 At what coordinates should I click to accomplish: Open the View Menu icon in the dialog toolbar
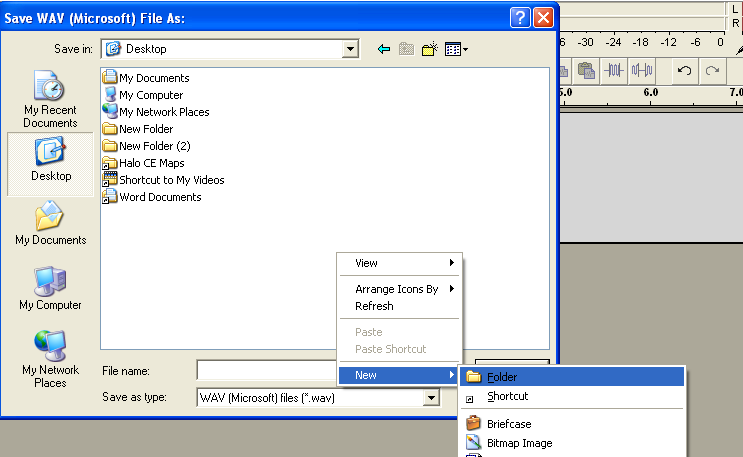coord(456,49)
